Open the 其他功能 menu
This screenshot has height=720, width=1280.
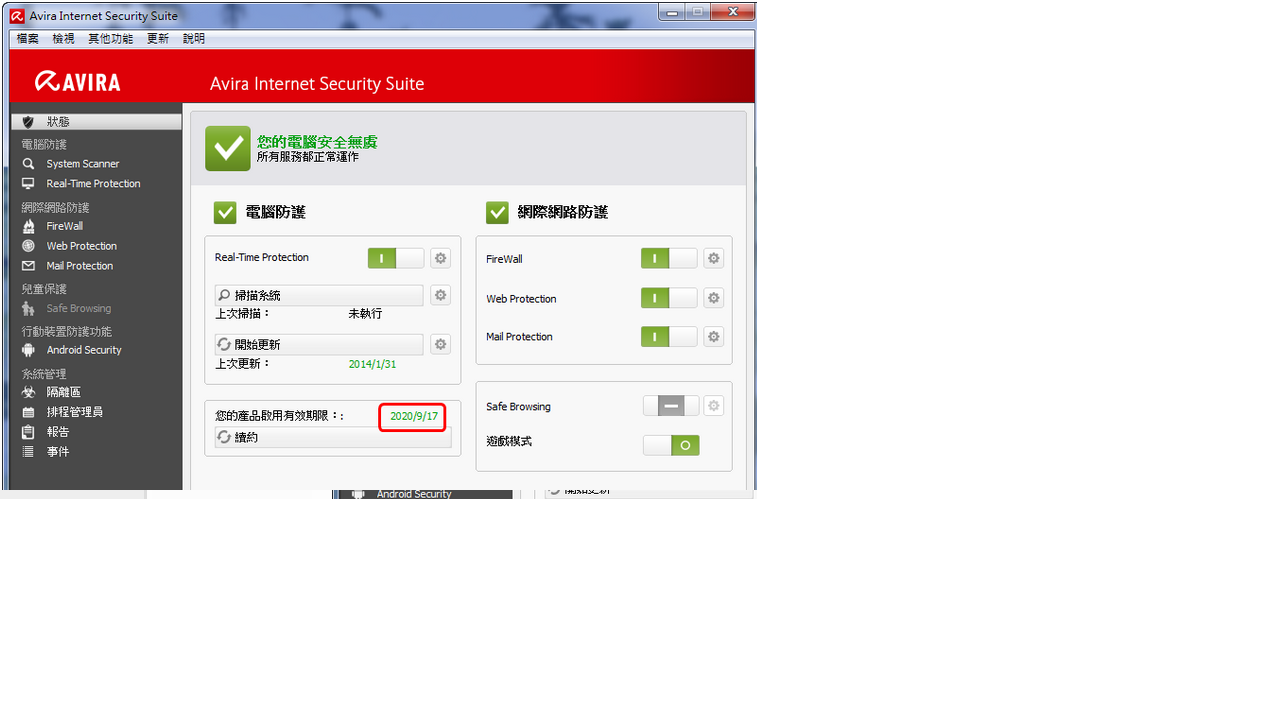coord(110,39)
